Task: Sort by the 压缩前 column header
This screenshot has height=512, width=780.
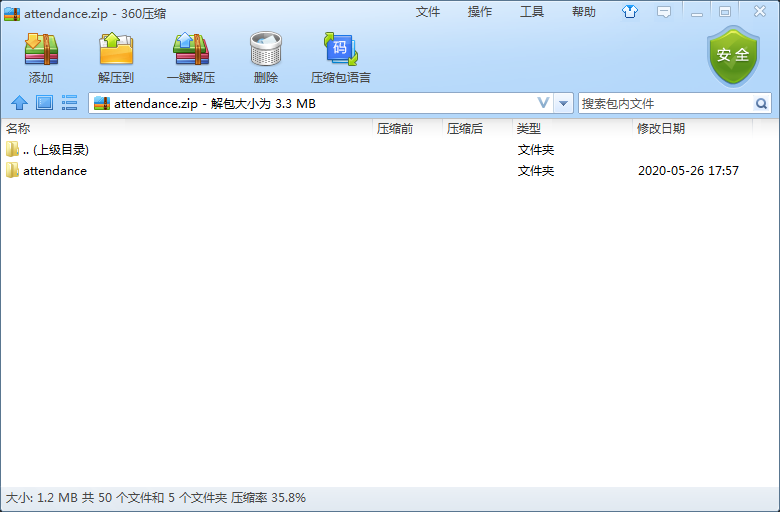Action: coord(407,129)
